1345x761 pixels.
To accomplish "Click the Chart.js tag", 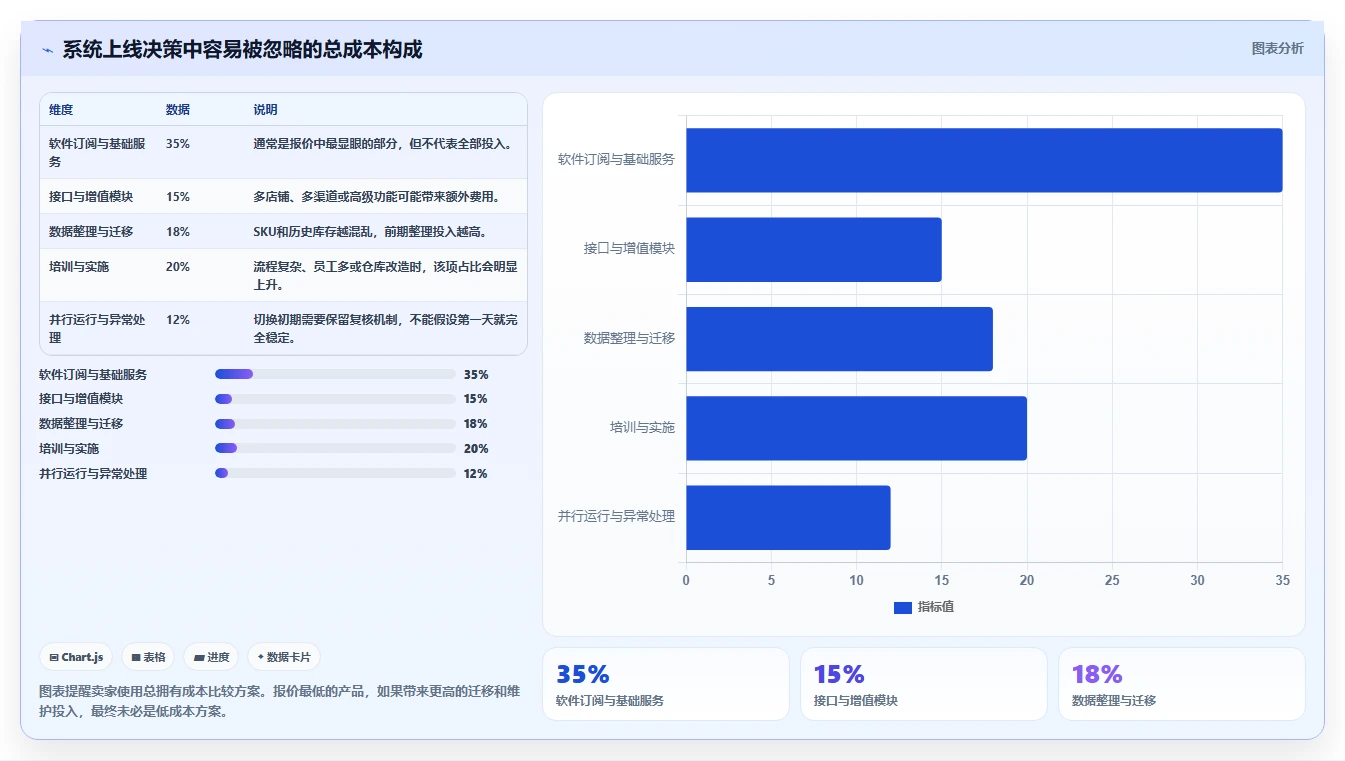I will (76, 657).
